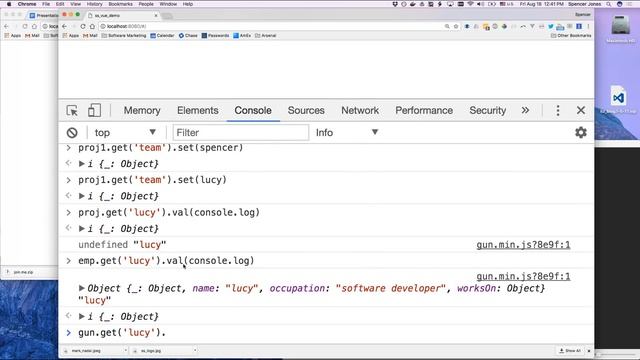Image resolution: width=640 pixels, height=360 pixels.
Task: Open the Apple menu
Action: pos(9,4)
